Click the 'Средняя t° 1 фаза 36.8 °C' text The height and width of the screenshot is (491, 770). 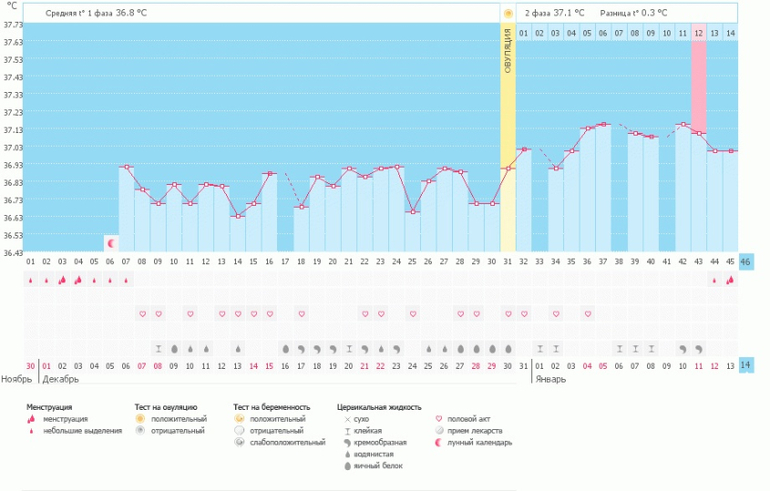coord(96,13)
